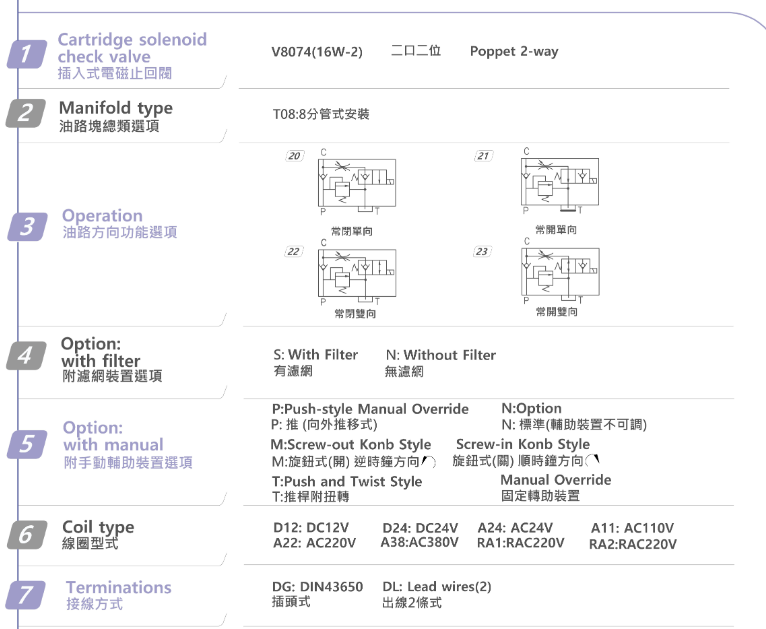The height and width of the screenshot is (629, 766).
Task: Click the '20' label tag
Action: [x=295, y=156]
